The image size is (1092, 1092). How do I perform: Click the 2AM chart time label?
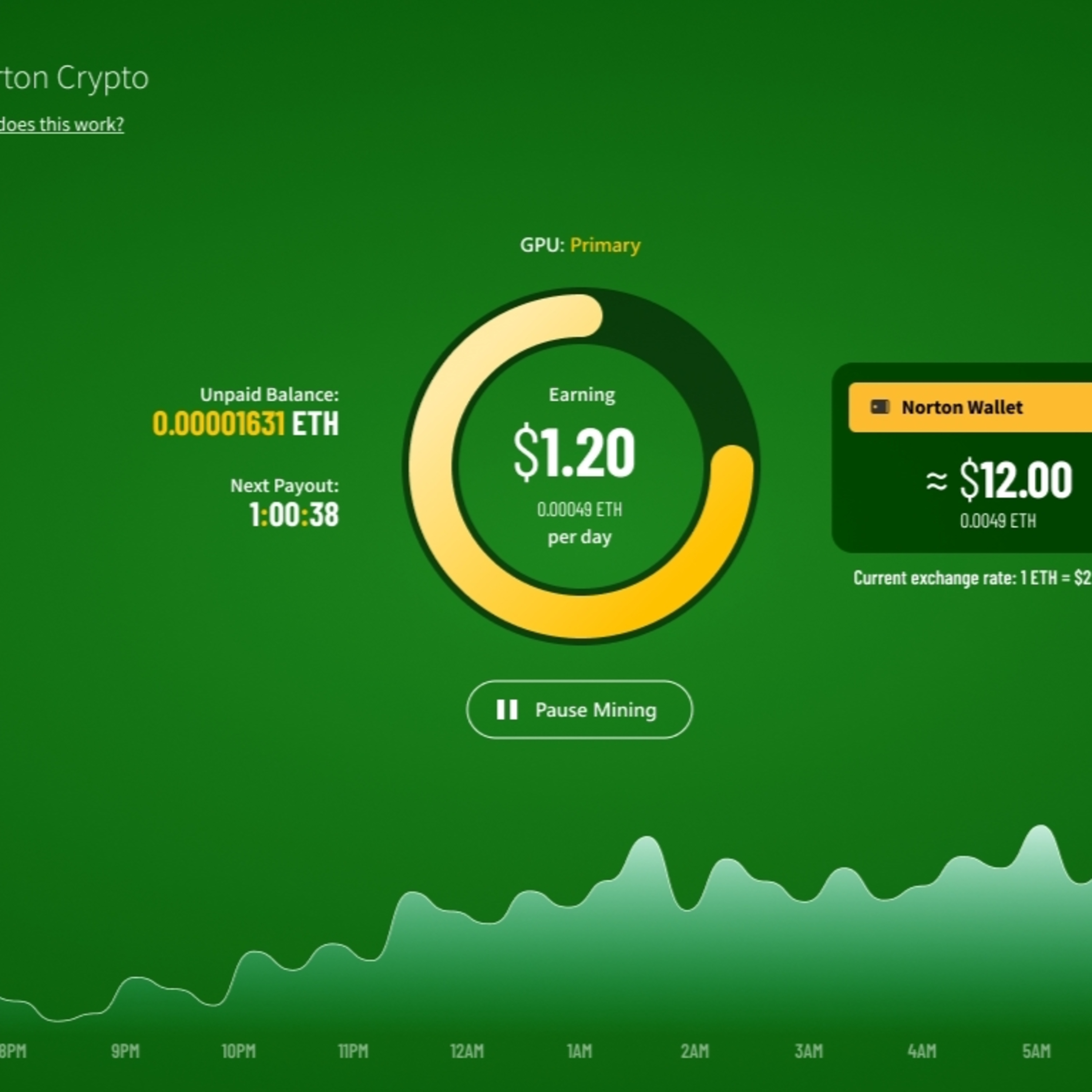tap(695, 1051)
